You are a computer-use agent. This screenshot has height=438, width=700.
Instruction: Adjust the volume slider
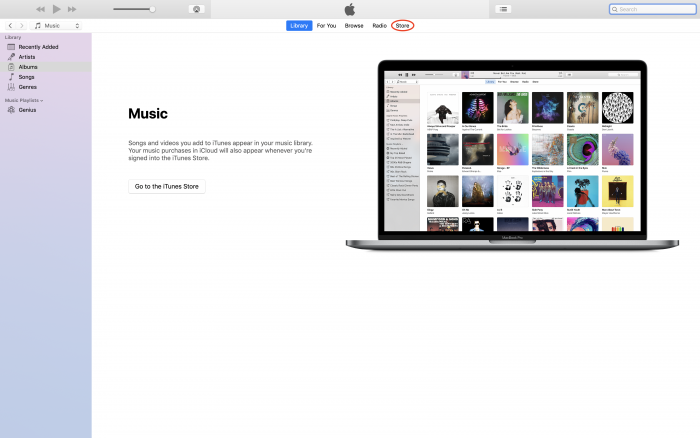click(152, 9)
